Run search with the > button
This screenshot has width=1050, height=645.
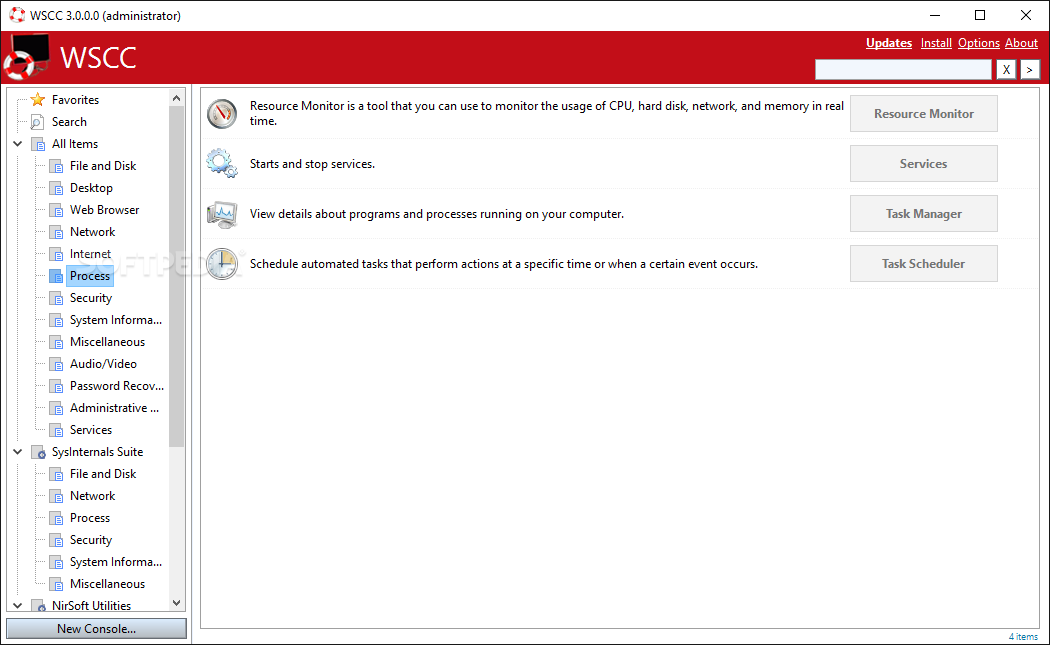click(x=1029, y=70)
